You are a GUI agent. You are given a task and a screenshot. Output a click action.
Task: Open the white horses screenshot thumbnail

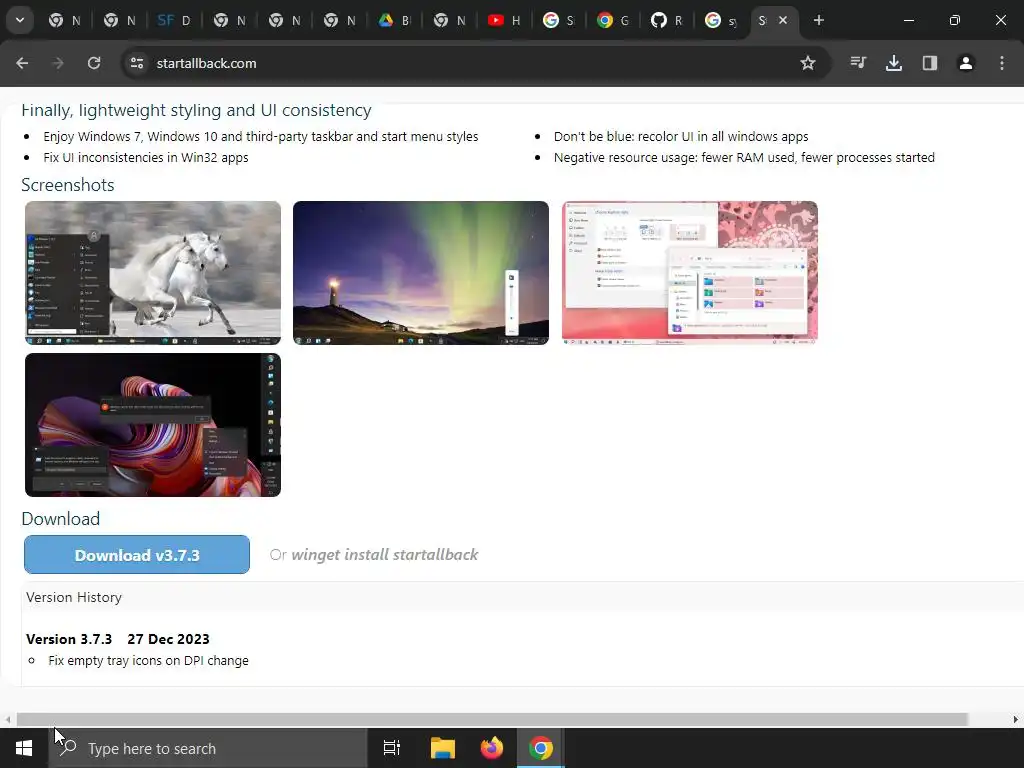[x=153, y=273]
